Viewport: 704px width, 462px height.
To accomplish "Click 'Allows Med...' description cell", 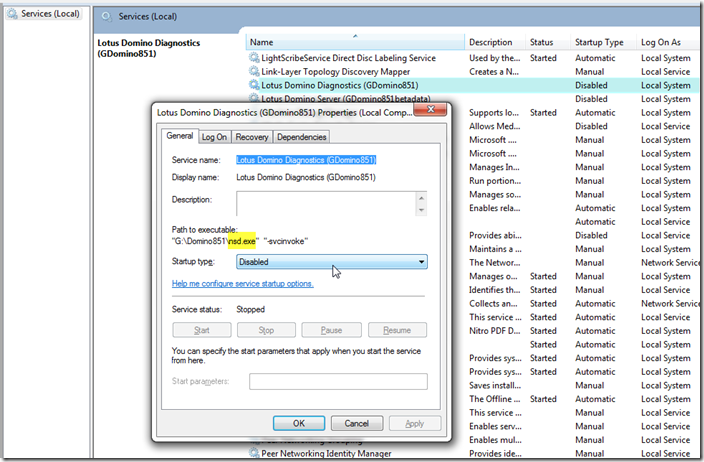I will pos(495,126).
